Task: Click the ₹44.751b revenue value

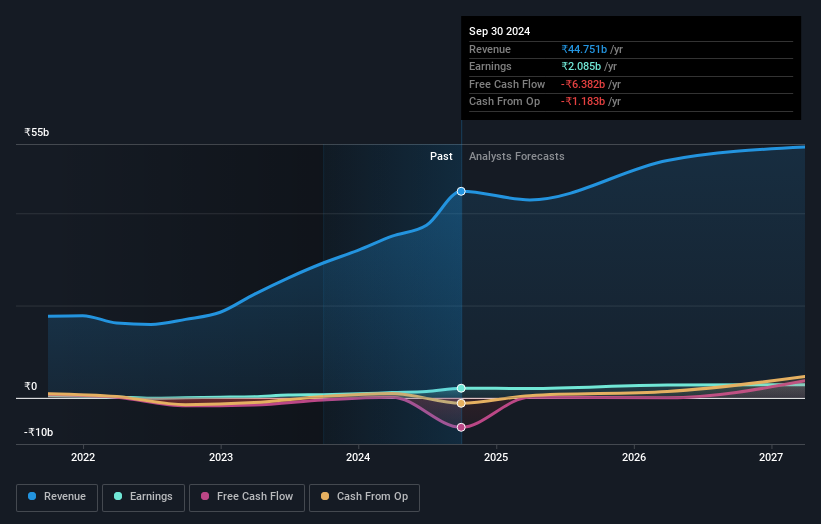Action: (x=584, y=49)
